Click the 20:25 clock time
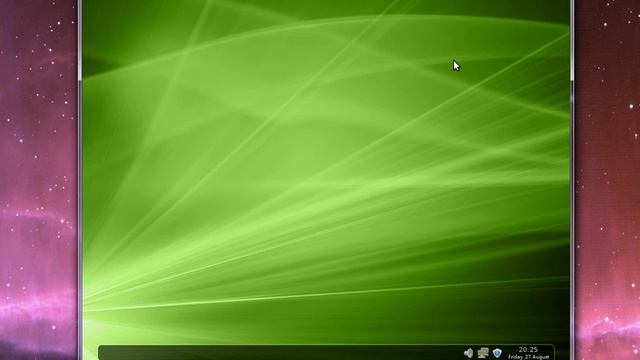Screen dimensions: 640x360 click(x=528, y=350)
